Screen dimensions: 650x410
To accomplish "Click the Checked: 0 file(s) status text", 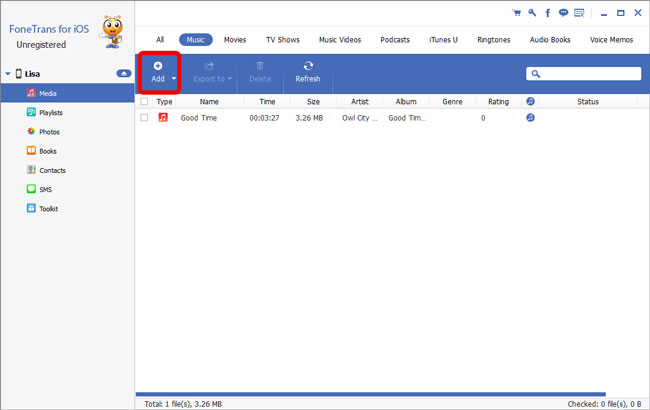I will coord(604,404).
